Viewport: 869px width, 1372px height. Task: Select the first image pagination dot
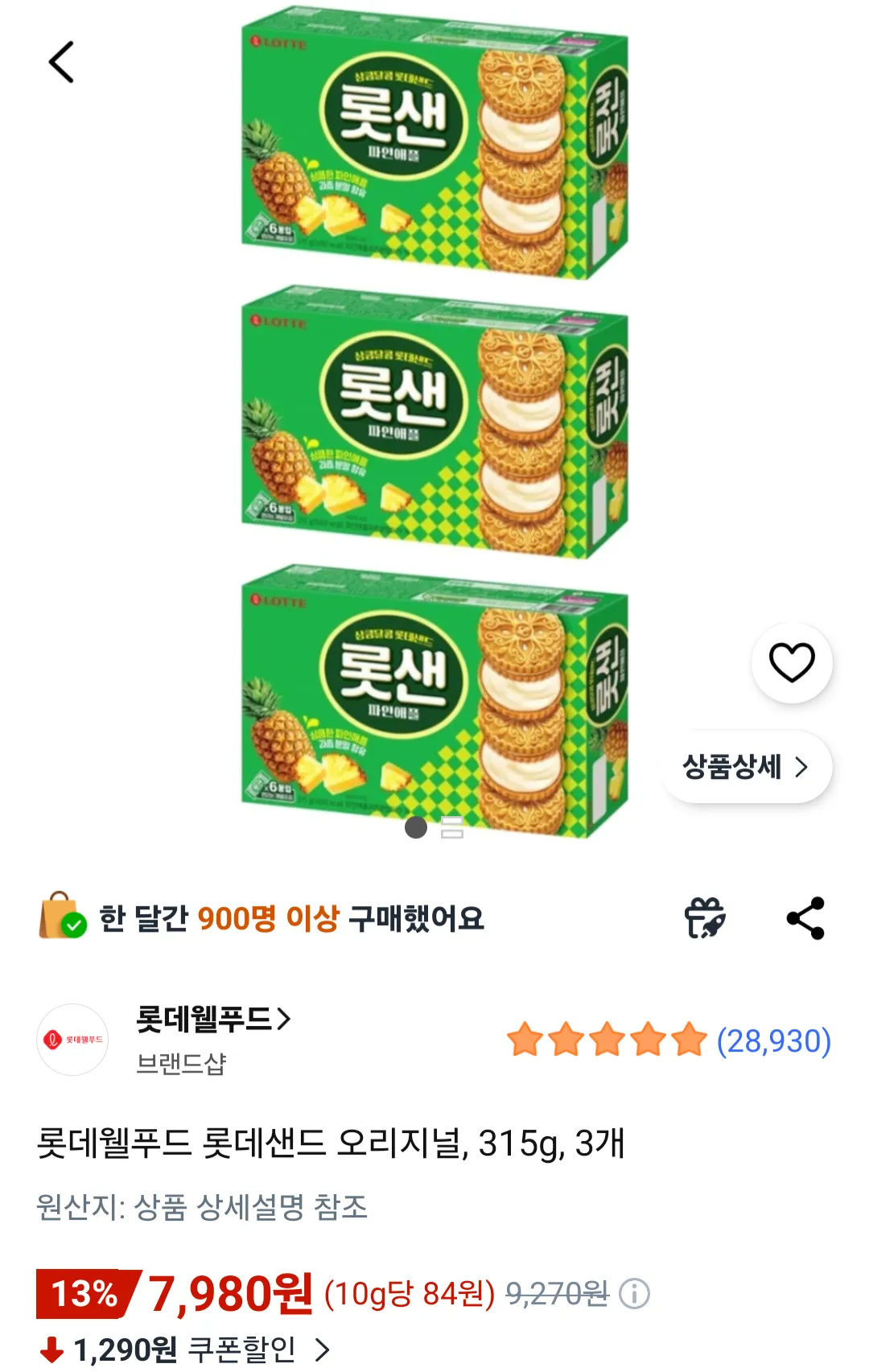(x=416, y=827)
